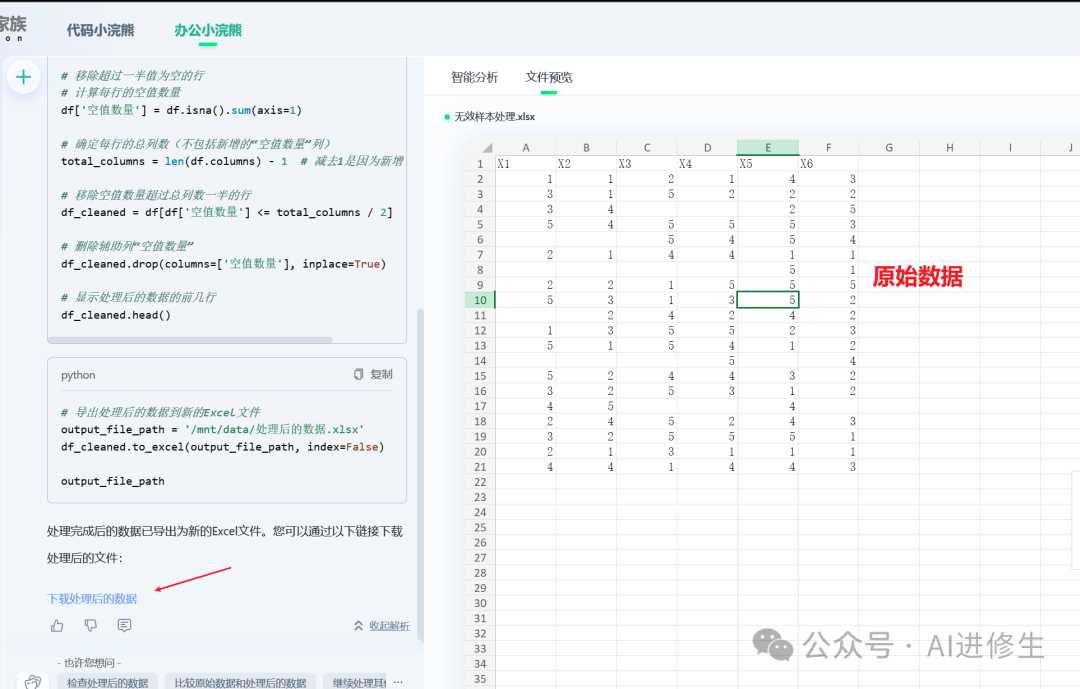Choose the 检查处理后的数据 suggestion
This screenshot has width=1080, height=689.
click(x=107, y=682)
